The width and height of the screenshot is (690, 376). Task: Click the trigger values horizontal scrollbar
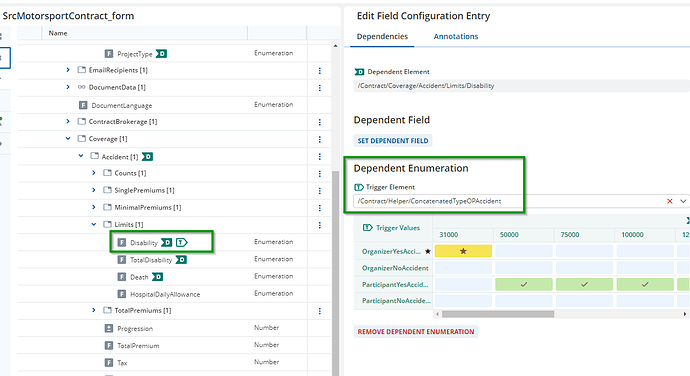pos(498,314)
